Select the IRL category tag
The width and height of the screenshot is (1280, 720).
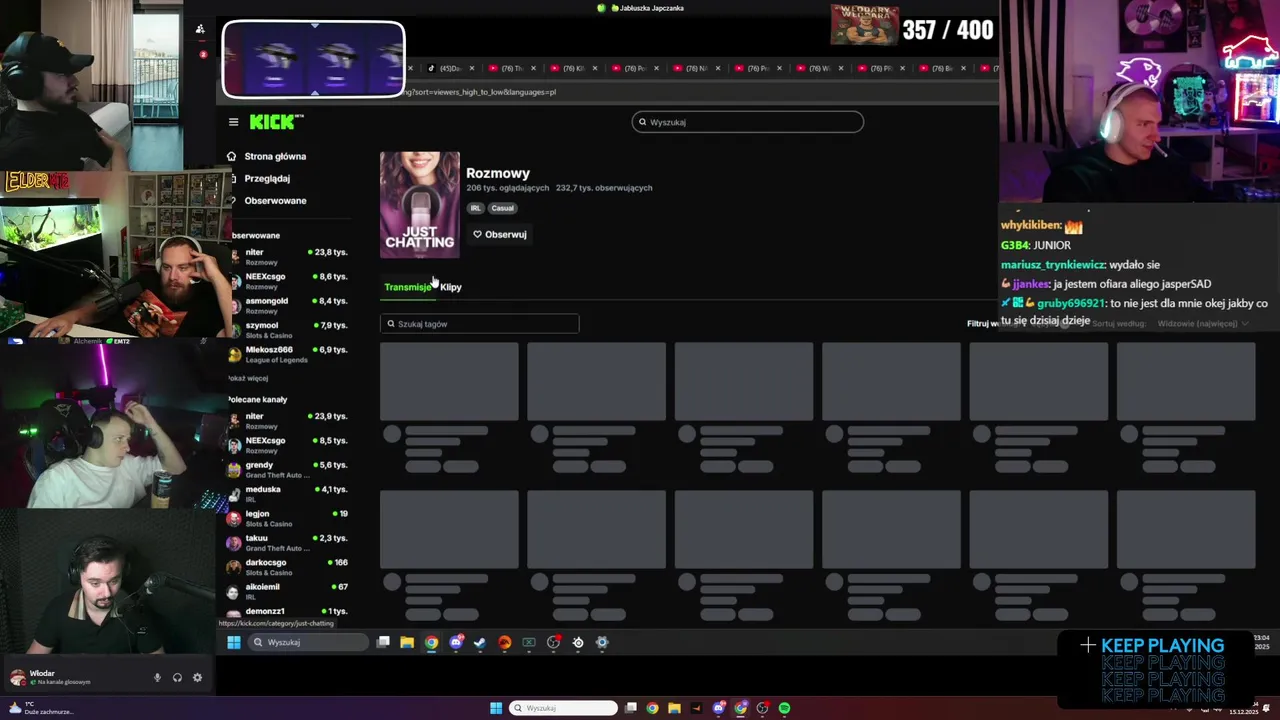click(x=475, y=208)
